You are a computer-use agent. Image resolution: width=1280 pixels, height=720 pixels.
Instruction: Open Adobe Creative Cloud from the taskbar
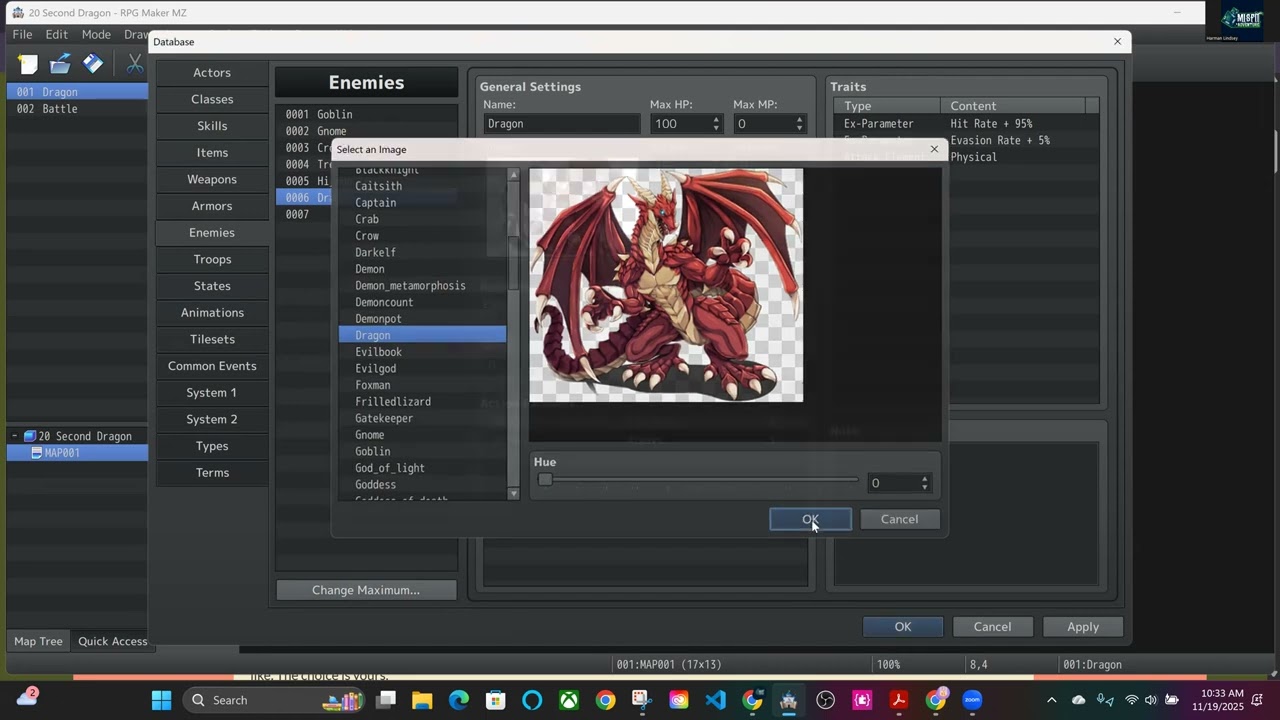(x=679, y=700)
